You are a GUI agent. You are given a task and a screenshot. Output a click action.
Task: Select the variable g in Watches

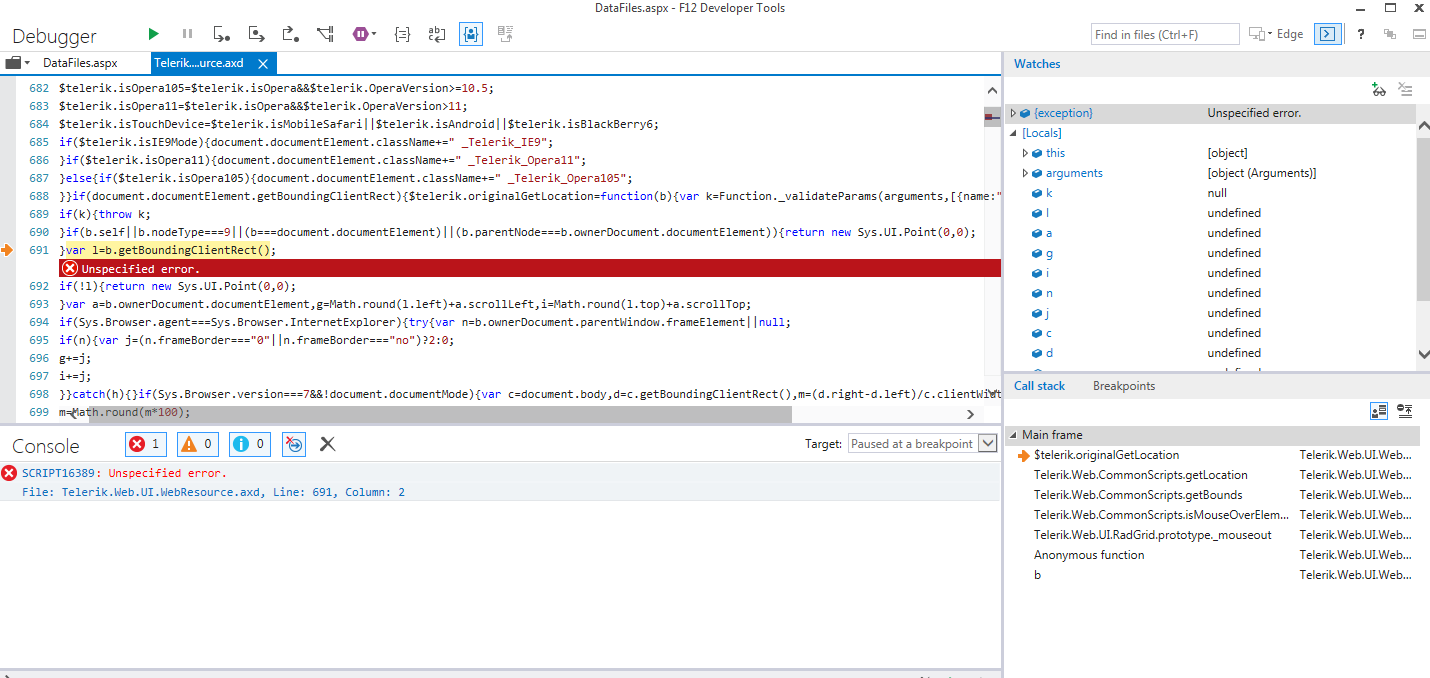(x=1210, y=253)
